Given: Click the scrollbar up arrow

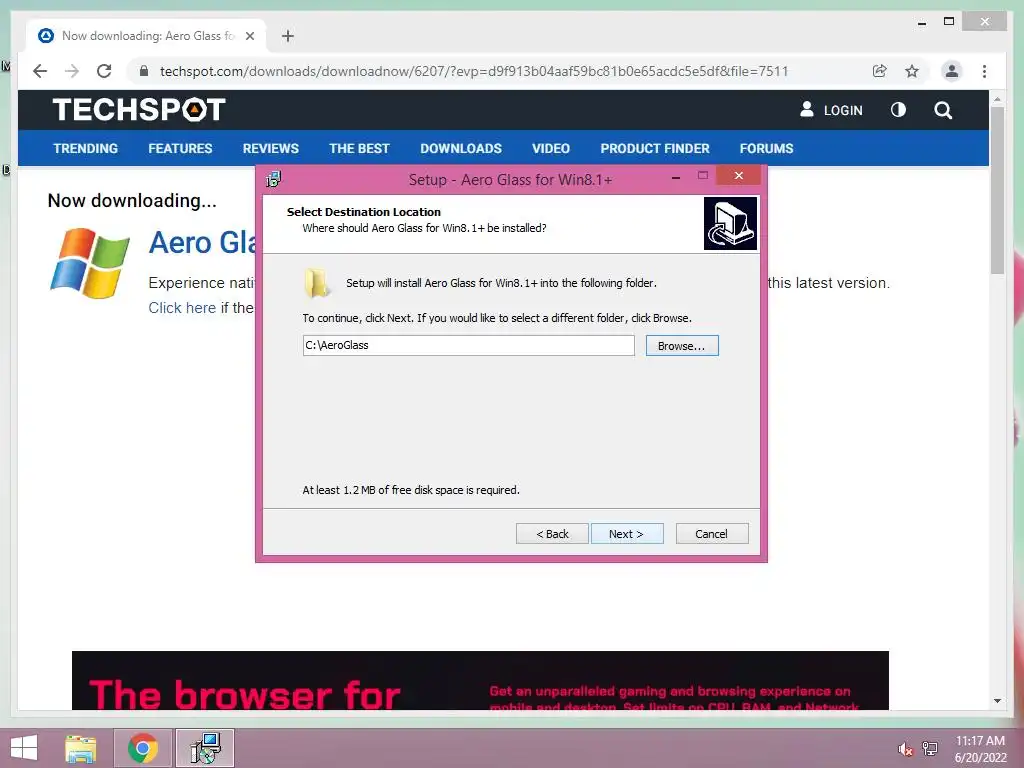Looking at the screenshot, I should (x=997, y=99).
